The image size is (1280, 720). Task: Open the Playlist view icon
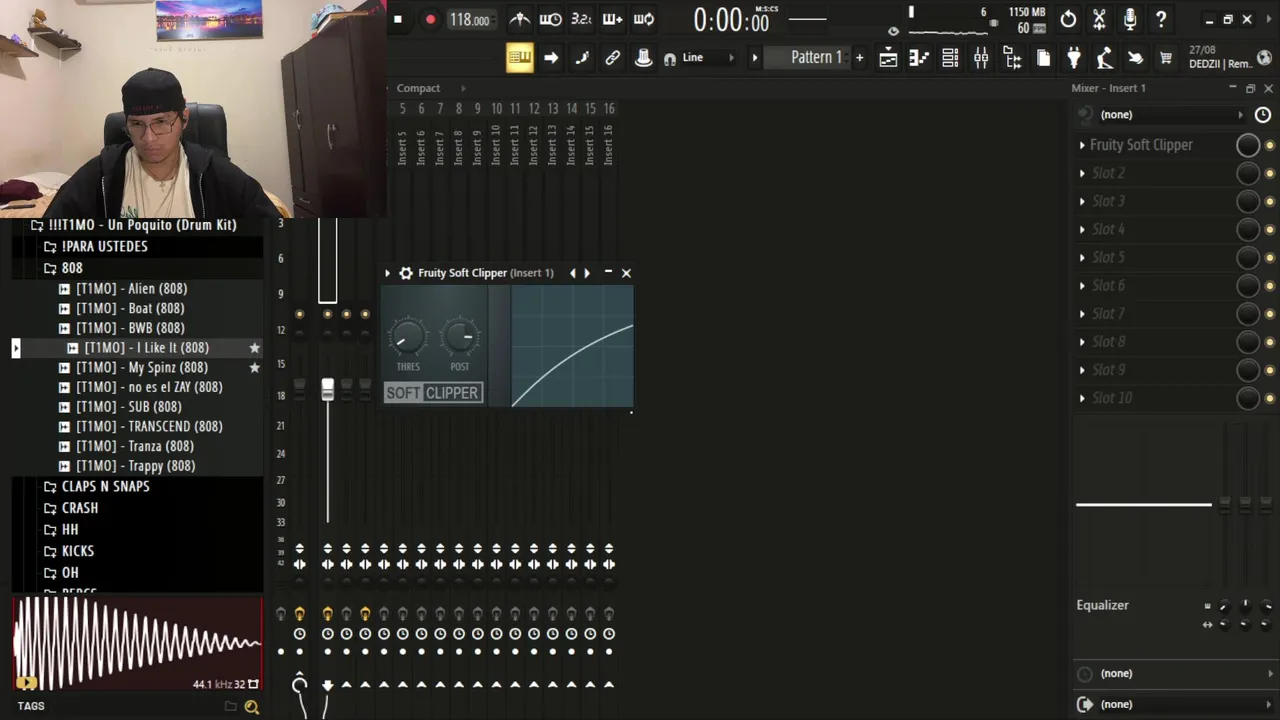tap(888, 59)
